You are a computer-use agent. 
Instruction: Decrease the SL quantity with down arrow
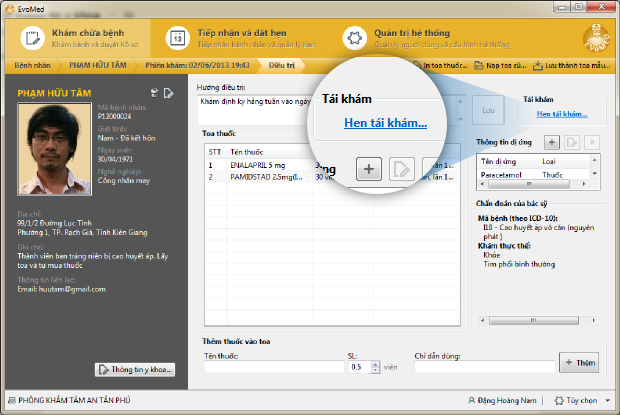[x=376, y=370]
